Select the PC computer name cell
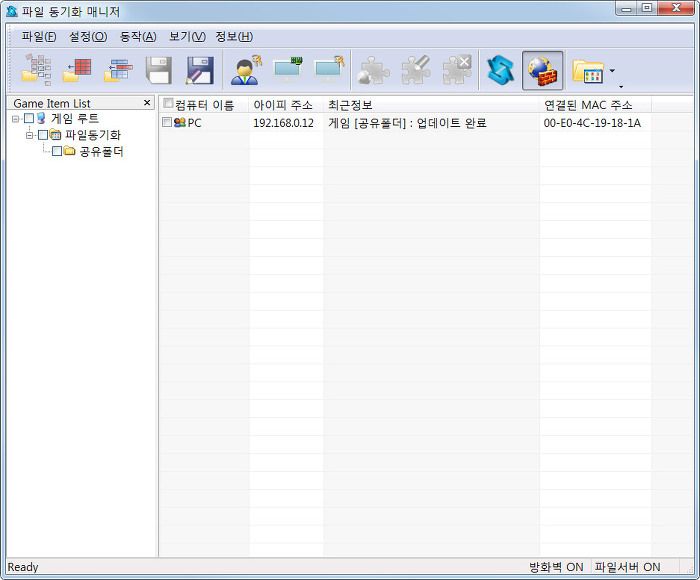This screenshot has height=580, width=700. (x=195, y=123)
